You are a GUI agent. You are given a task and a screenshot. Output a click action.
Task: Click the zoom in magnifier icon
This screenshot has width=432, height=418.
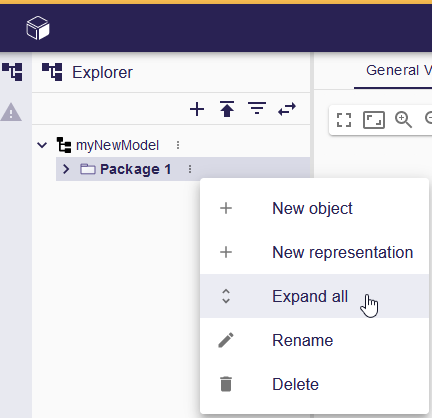click(403, 120)
